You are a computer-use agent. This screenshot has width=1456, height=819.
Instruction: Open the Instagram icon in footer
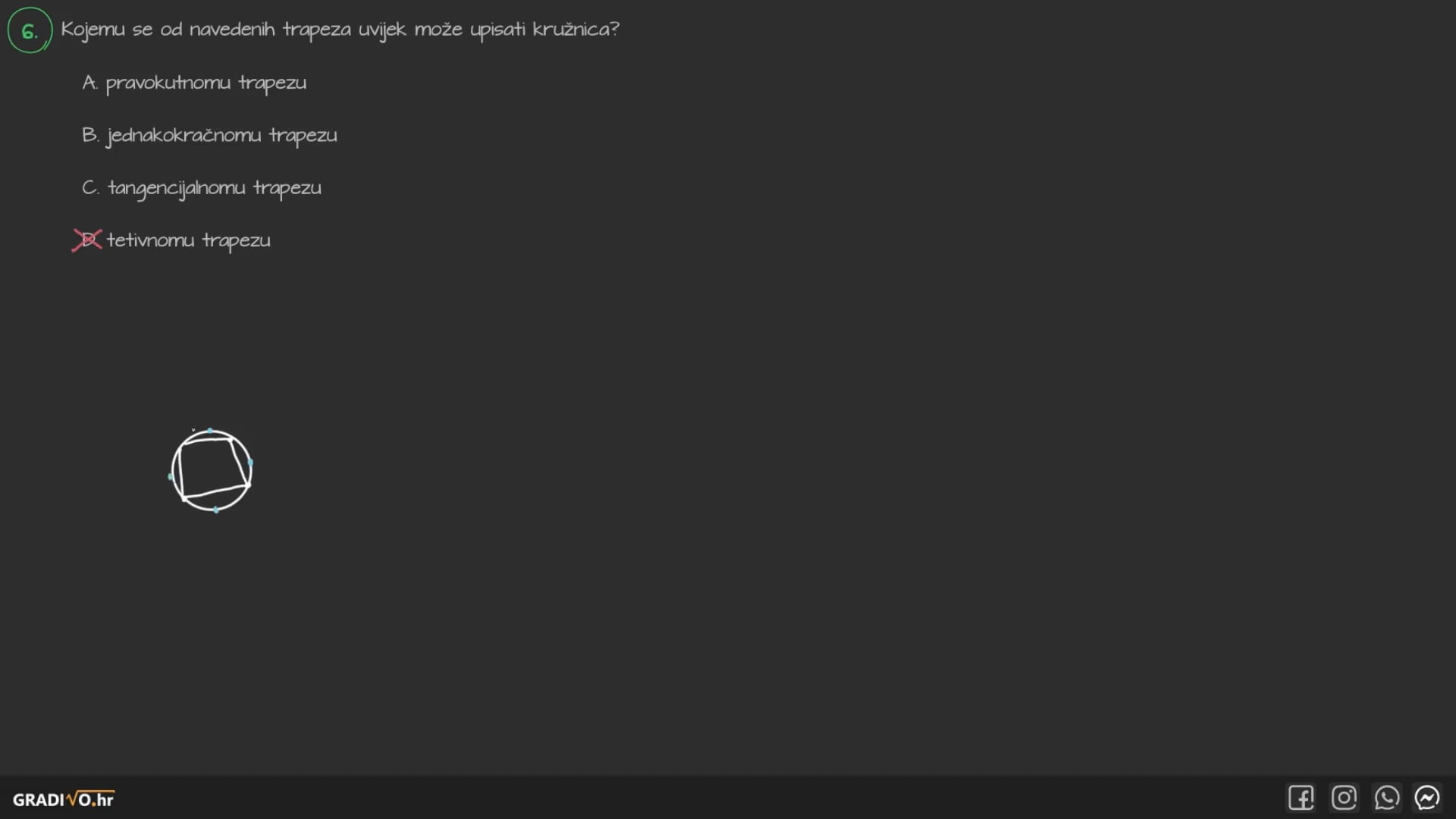tap(1344, 798)
